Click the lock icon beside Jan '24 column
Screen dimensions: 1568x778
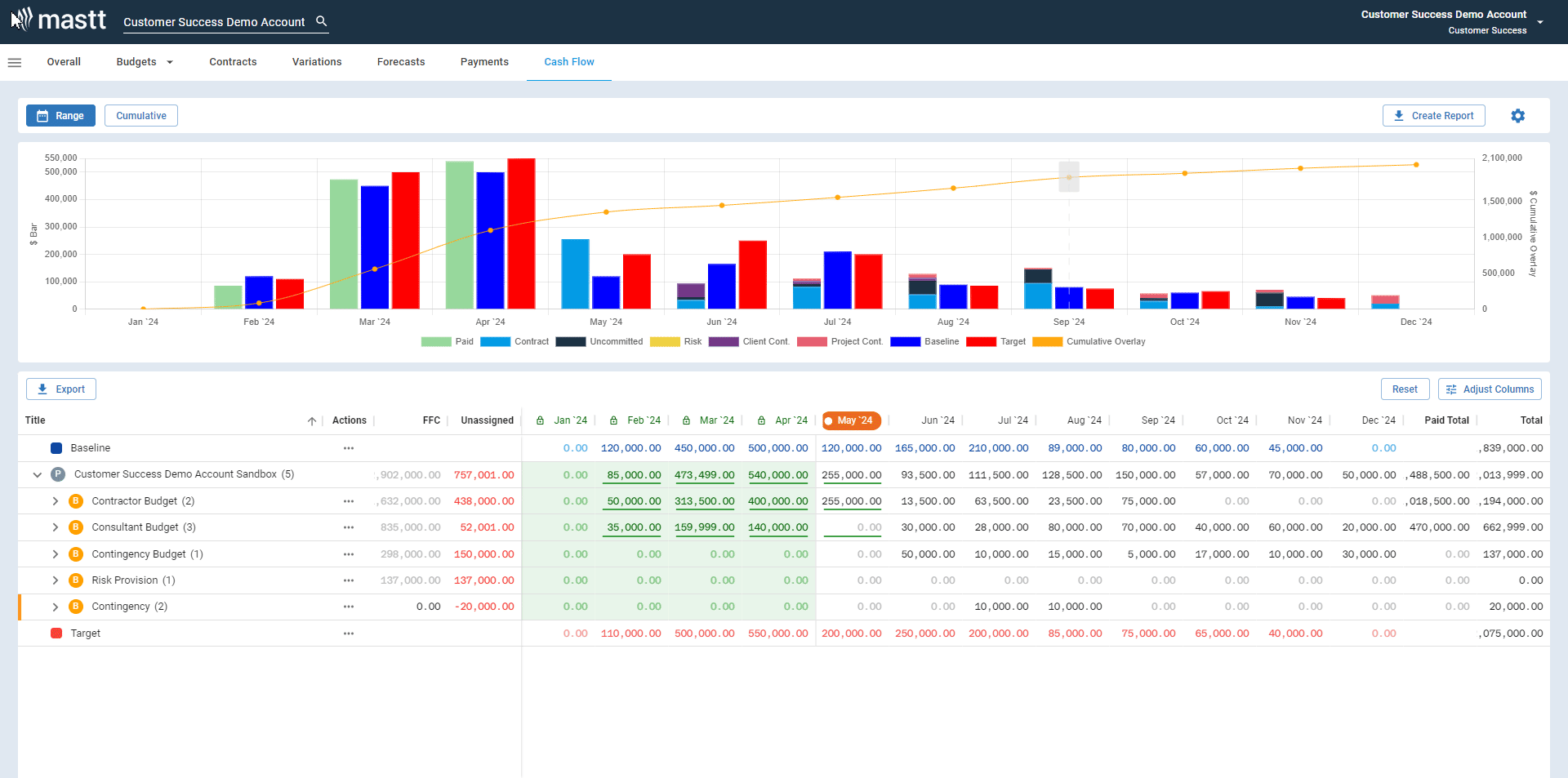click(x=539, y=420)
